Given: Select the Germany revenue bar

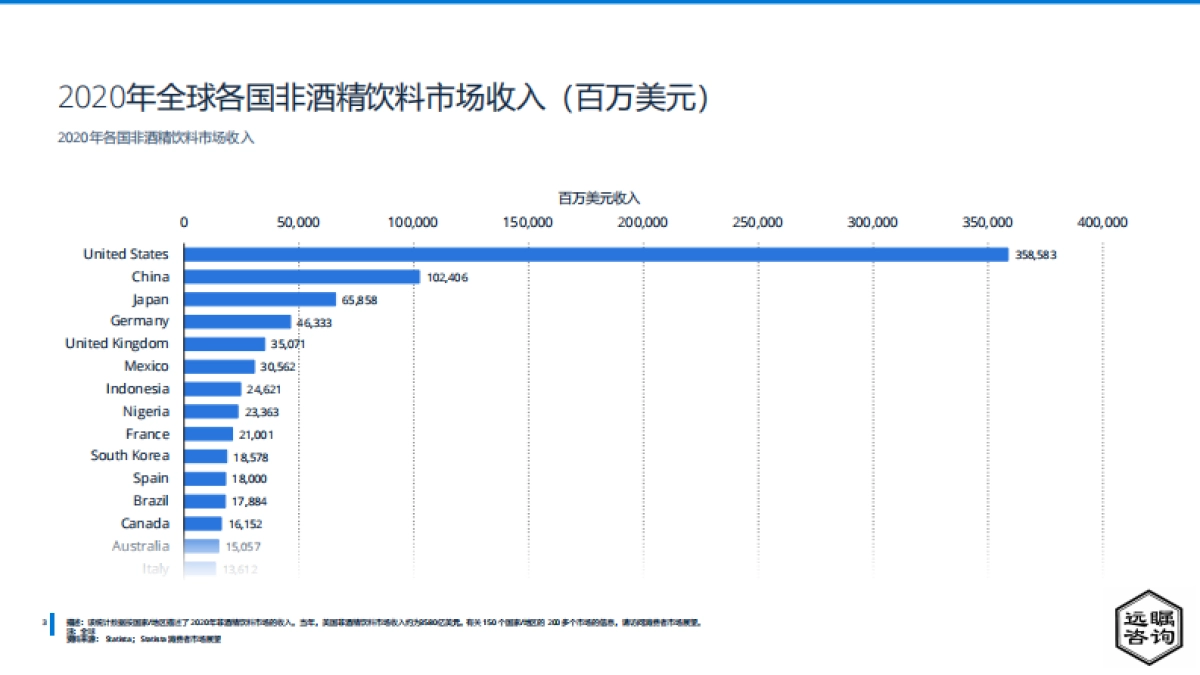Looking at the screenshot, I should coord(237,321).
